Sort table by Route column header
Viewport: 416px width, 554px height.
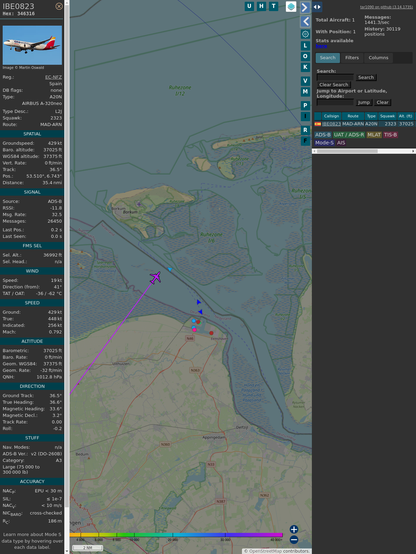[x=353, y=116]
